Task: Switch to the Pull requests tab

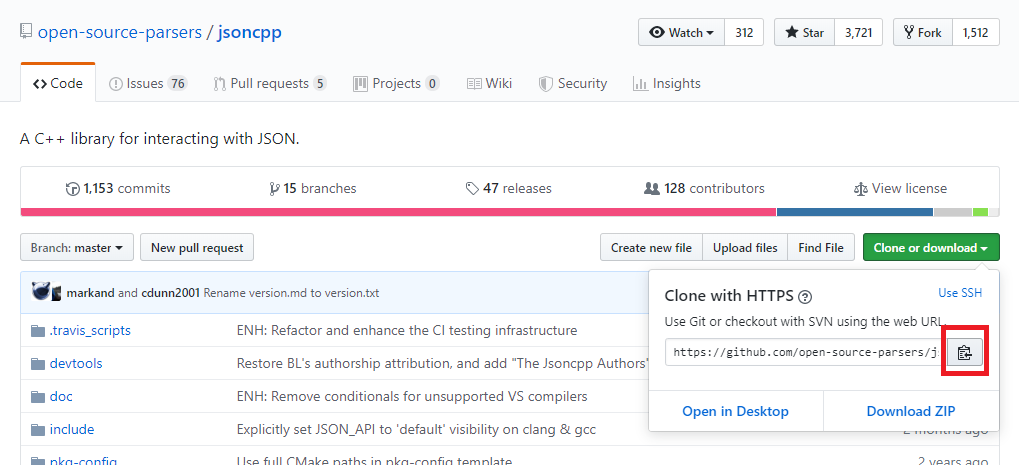Action: coord(270,83)
